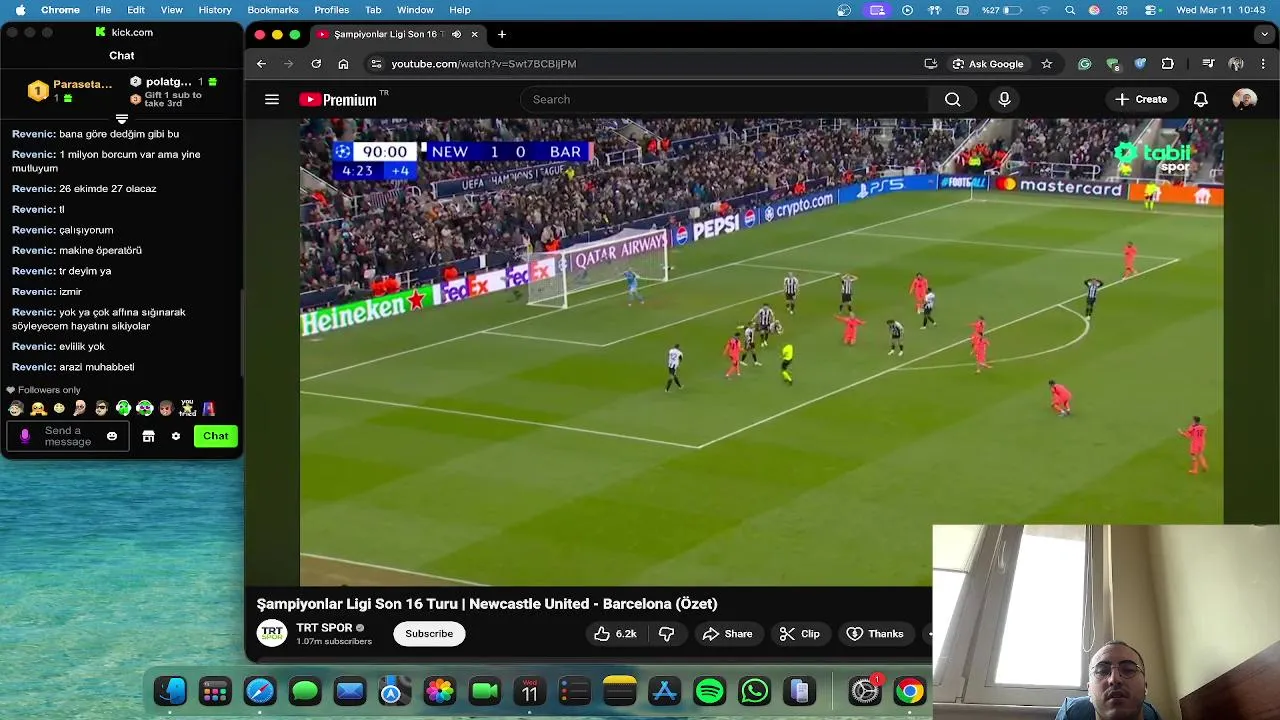Open the Profiles menu

click(x=332, y=10)
